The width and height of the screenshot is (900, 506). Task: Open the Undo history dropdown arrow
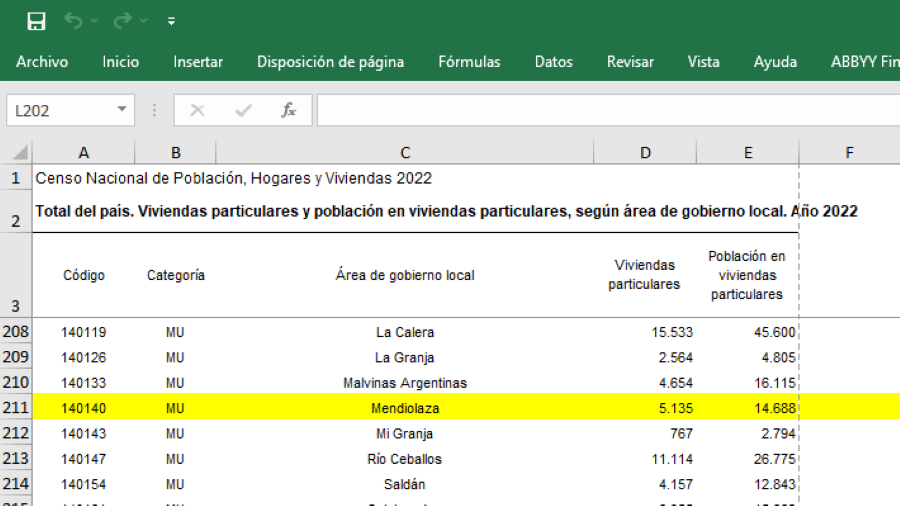[x=95, y=21]
